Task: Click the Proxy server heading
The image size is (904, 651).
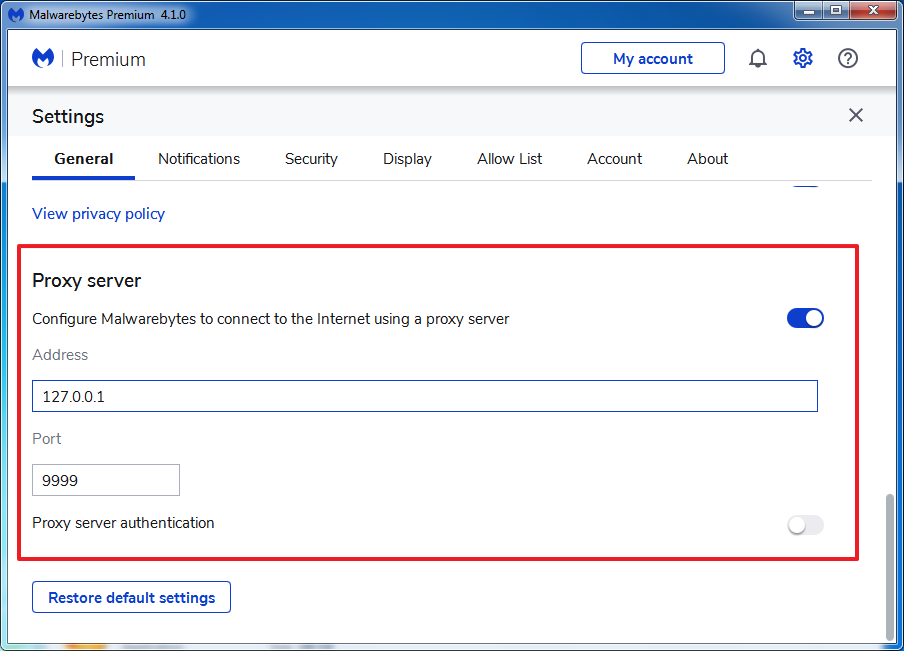Action: click(x=86, y=281)
